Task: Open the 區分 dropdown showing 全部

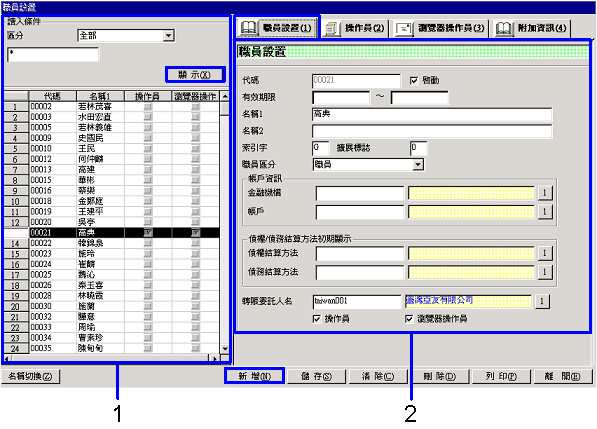Action: (168, 36)
